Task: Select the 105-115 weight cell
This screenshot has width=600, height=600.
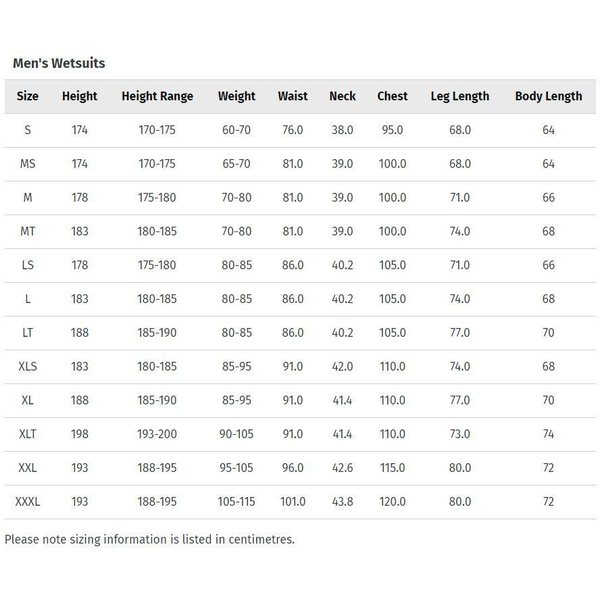Action: tap(236, 502)
